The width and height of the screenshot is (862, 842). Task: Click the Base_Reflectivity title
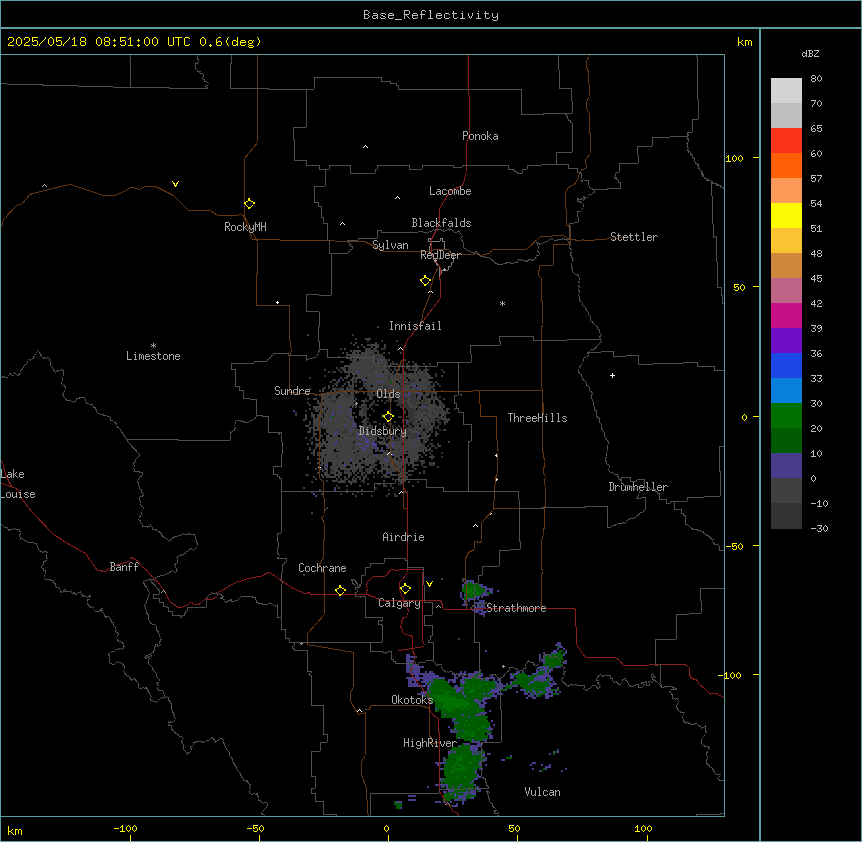pyautogui.click(x=431, y=15)
